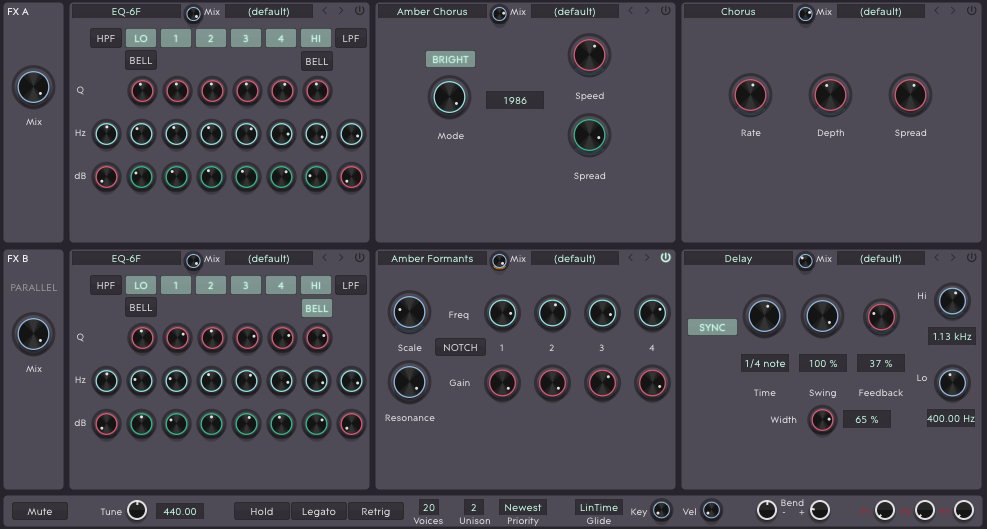This screenshot has height=529, width=987.
Task: Toggle power icon of the Amber Formants effect
Action: tap(666, 258)
